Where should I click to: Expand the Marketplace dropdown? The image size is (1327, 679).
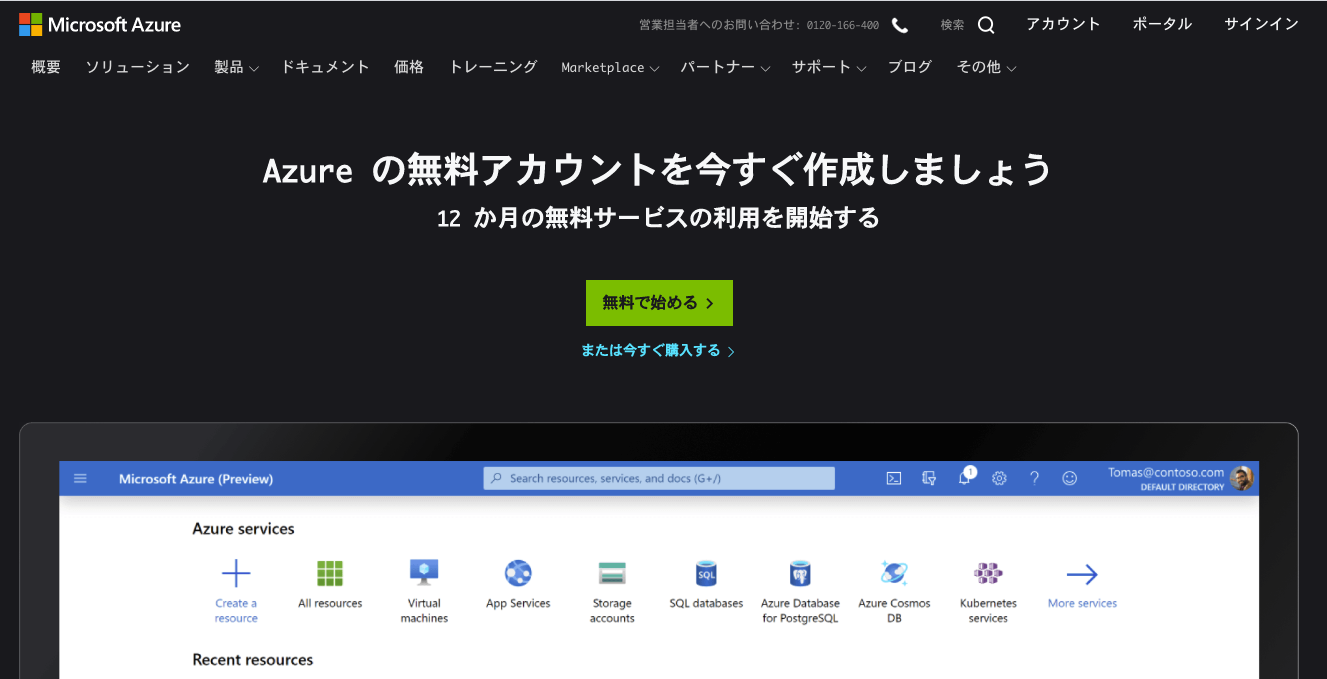[610, 67]
